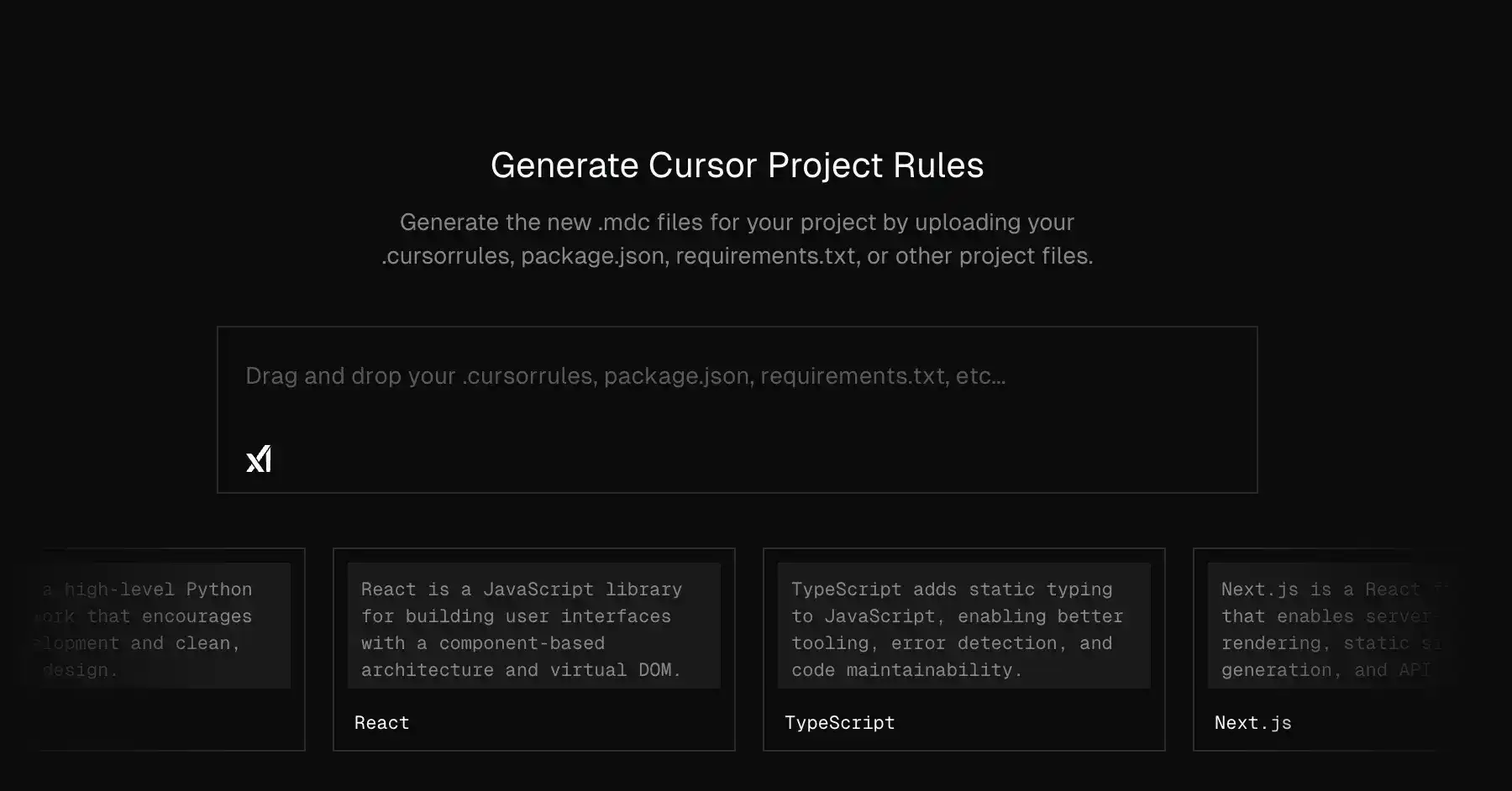The image size is (1512, 791).
Task: Open the TypeScript rule card
Action: [964, 649]
